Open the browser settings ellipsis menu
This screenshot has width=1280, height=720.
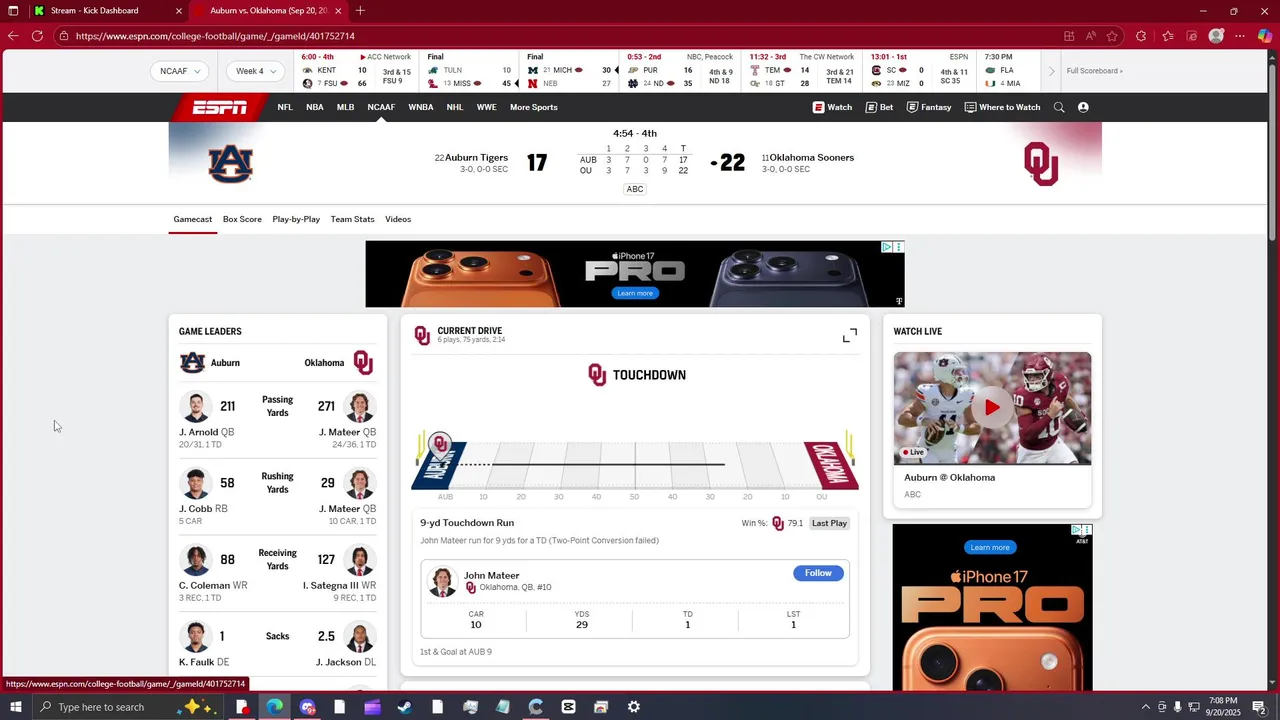(x=1240, y=36)
